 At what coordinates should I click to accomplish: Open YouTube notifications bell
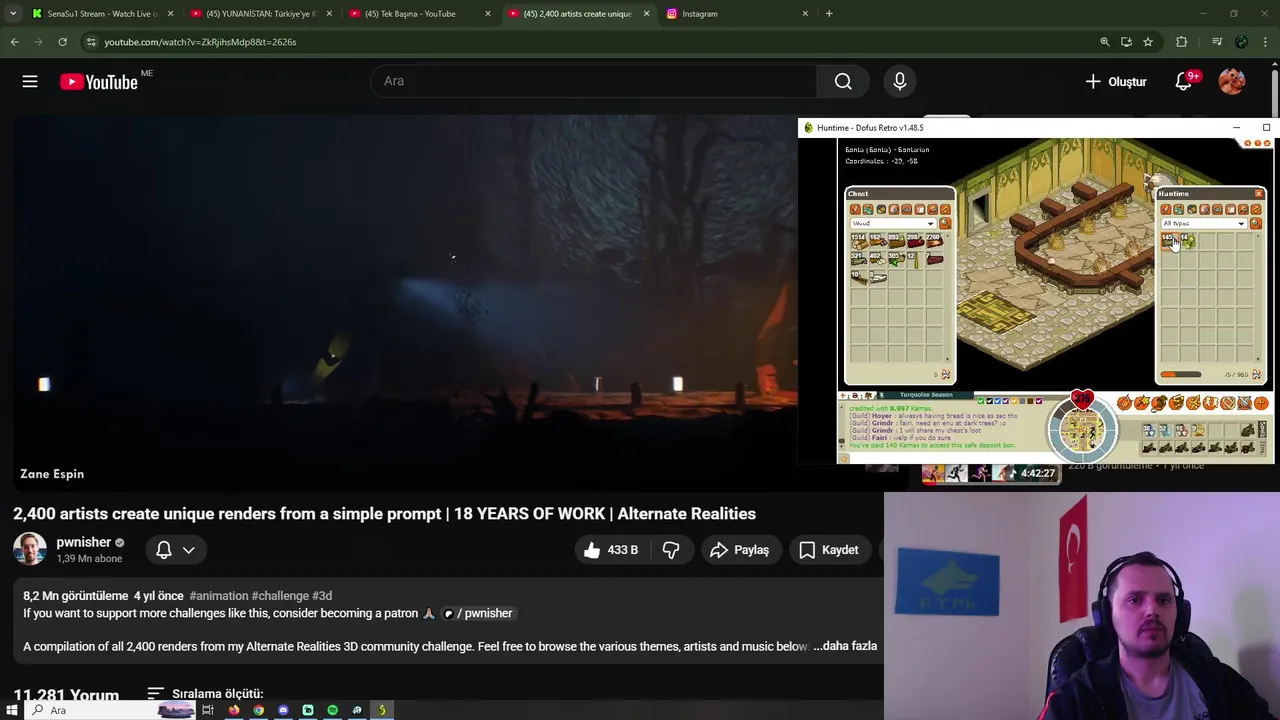(x=1184, y=82)
